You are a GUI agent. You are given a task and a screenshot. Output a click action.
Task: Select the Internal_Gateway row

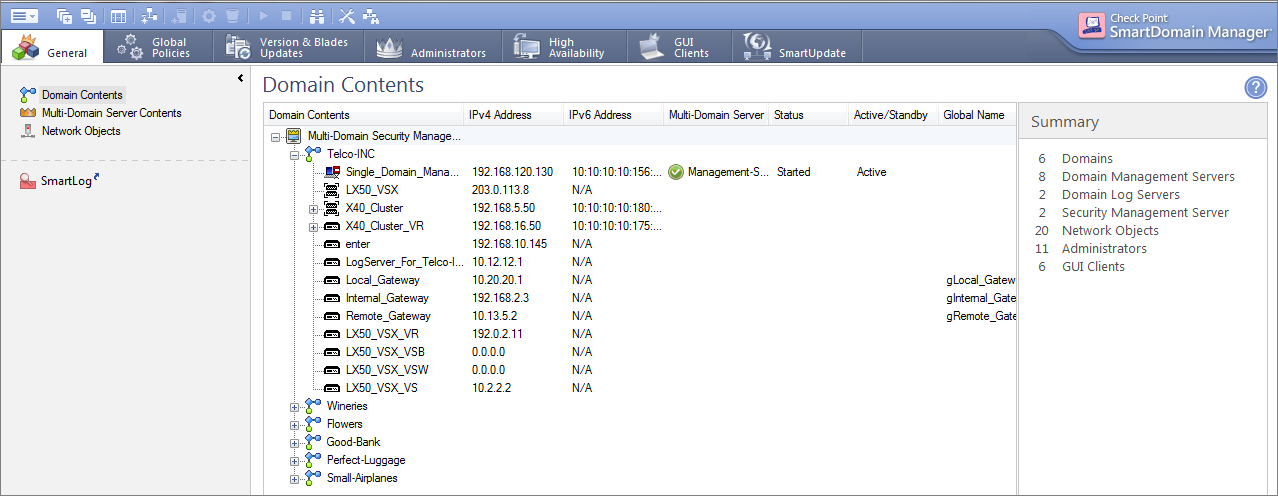(x=640, y=298)
